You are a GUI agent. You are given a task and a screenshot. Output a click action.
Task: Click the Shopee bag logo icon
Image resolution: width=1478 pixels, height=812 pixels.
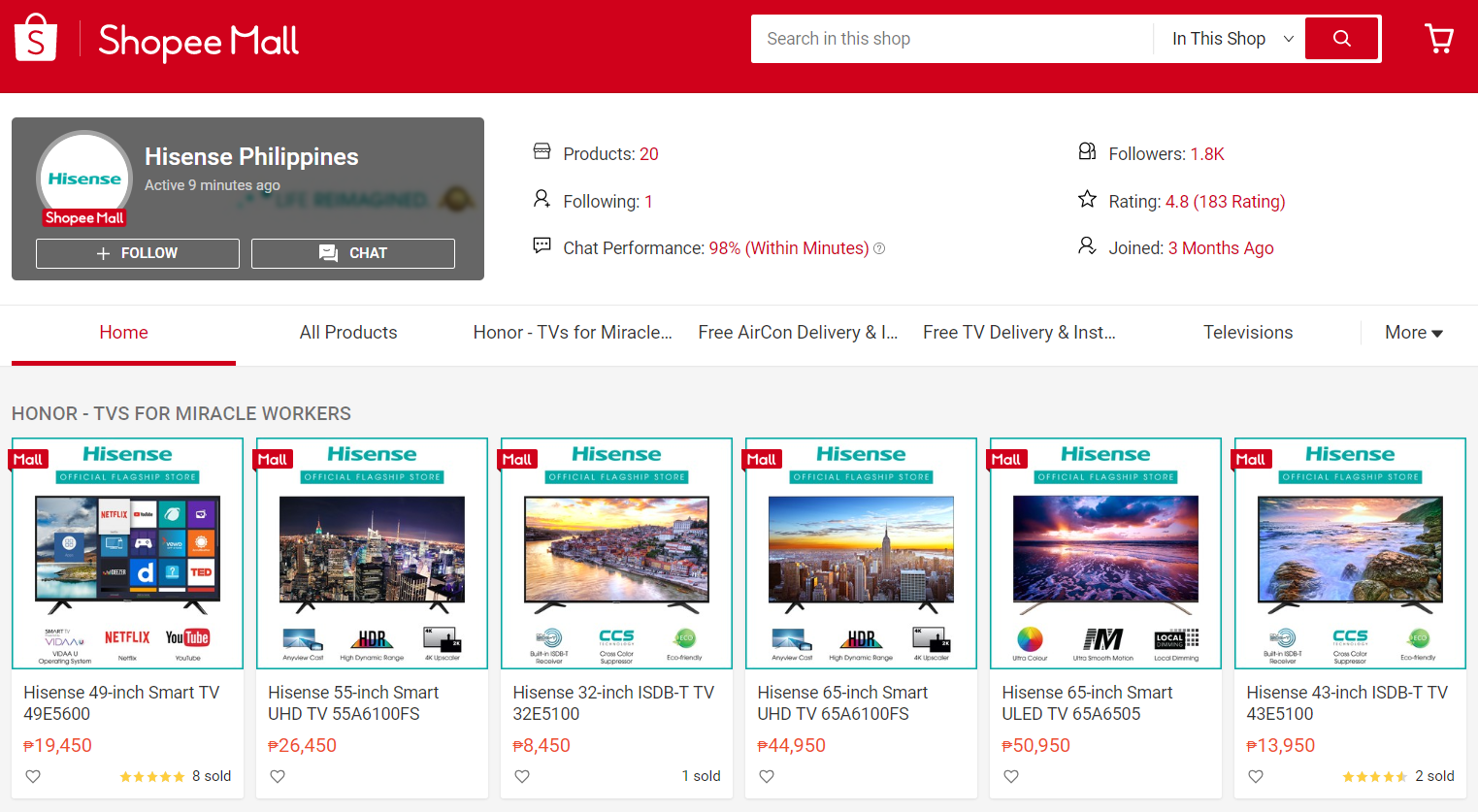pos(36,38)
